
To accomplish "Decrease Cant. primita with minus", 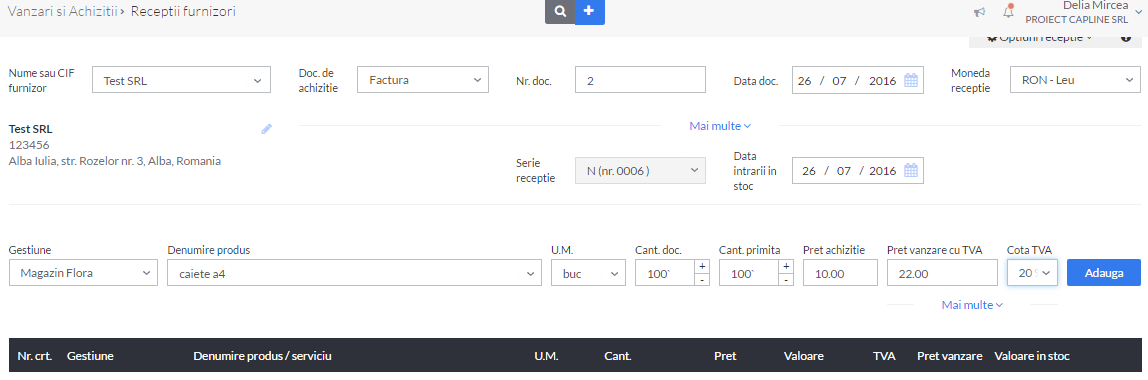I will (786, 280).
